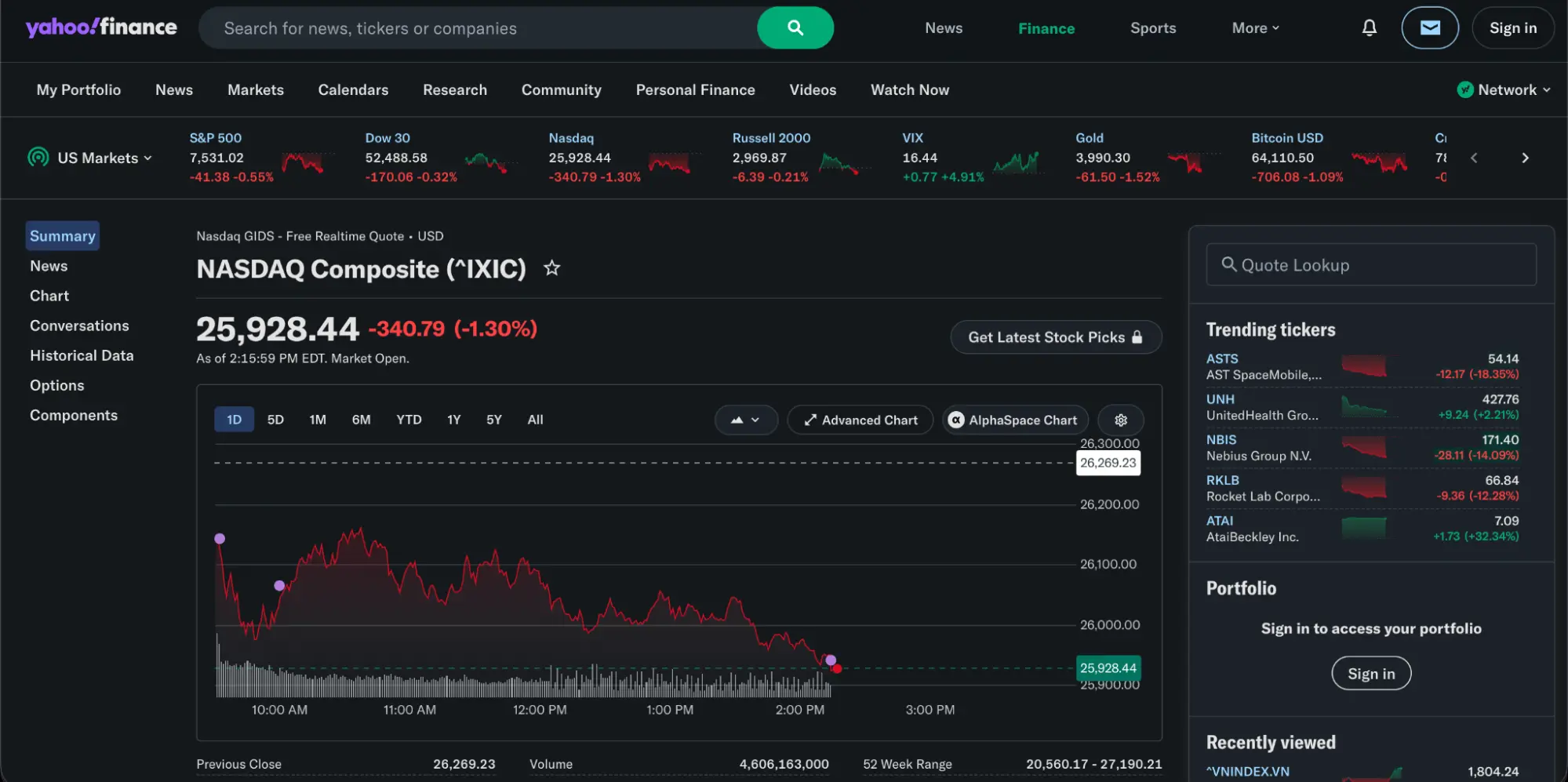Open chart settings gear icon
Screen dimensions: 1568x782
[1121, 420]
